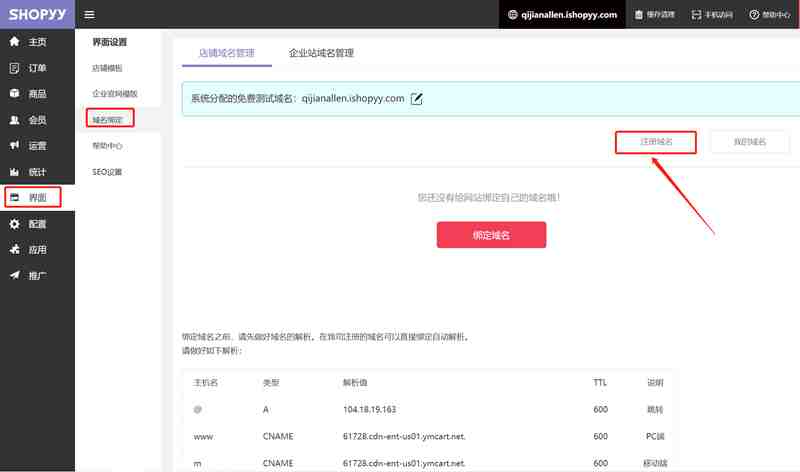The height and width of the screenshot is (472, 800).
Task: Open 店铺模板 submenu item
Action: [x=107, y=68]
